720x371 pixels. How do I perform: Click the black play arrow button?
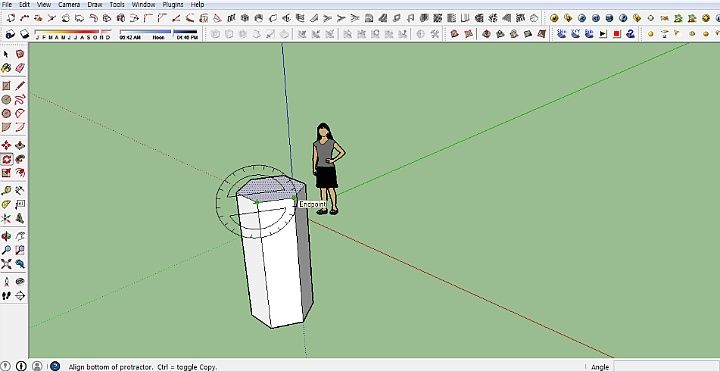click(x=603, y=34)
